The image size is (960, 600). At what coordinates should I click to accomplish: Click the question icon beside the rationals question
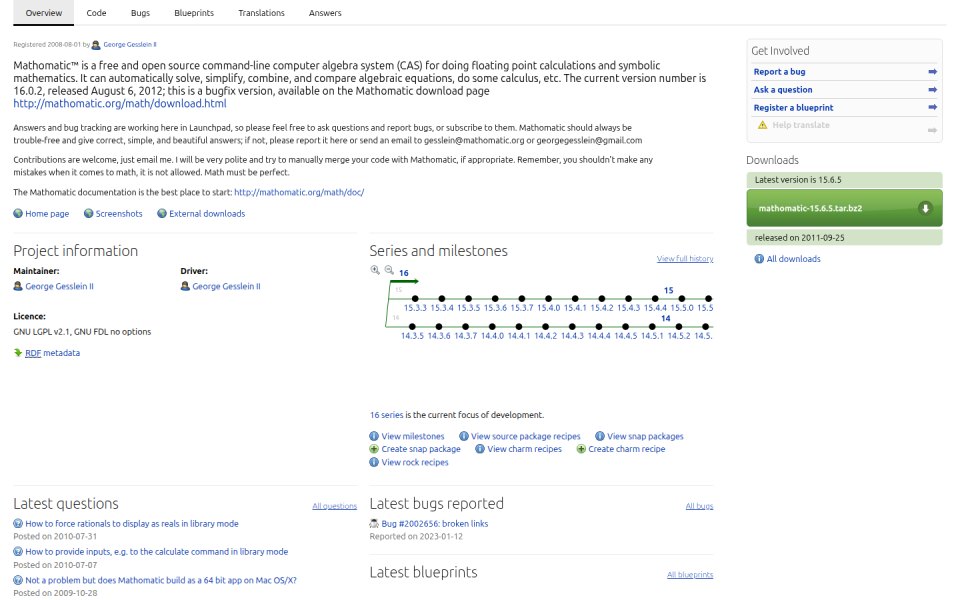coord(18,523)
